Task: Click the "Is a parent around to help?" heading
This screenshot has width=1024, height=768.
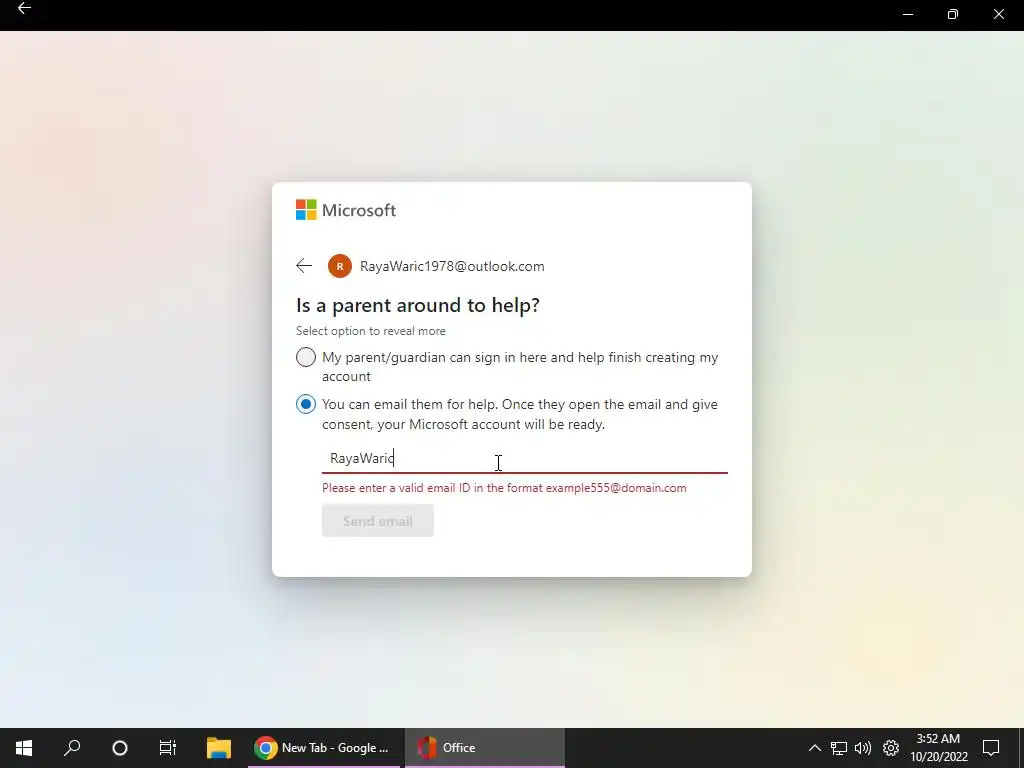Action: click(x=417, y=305)
